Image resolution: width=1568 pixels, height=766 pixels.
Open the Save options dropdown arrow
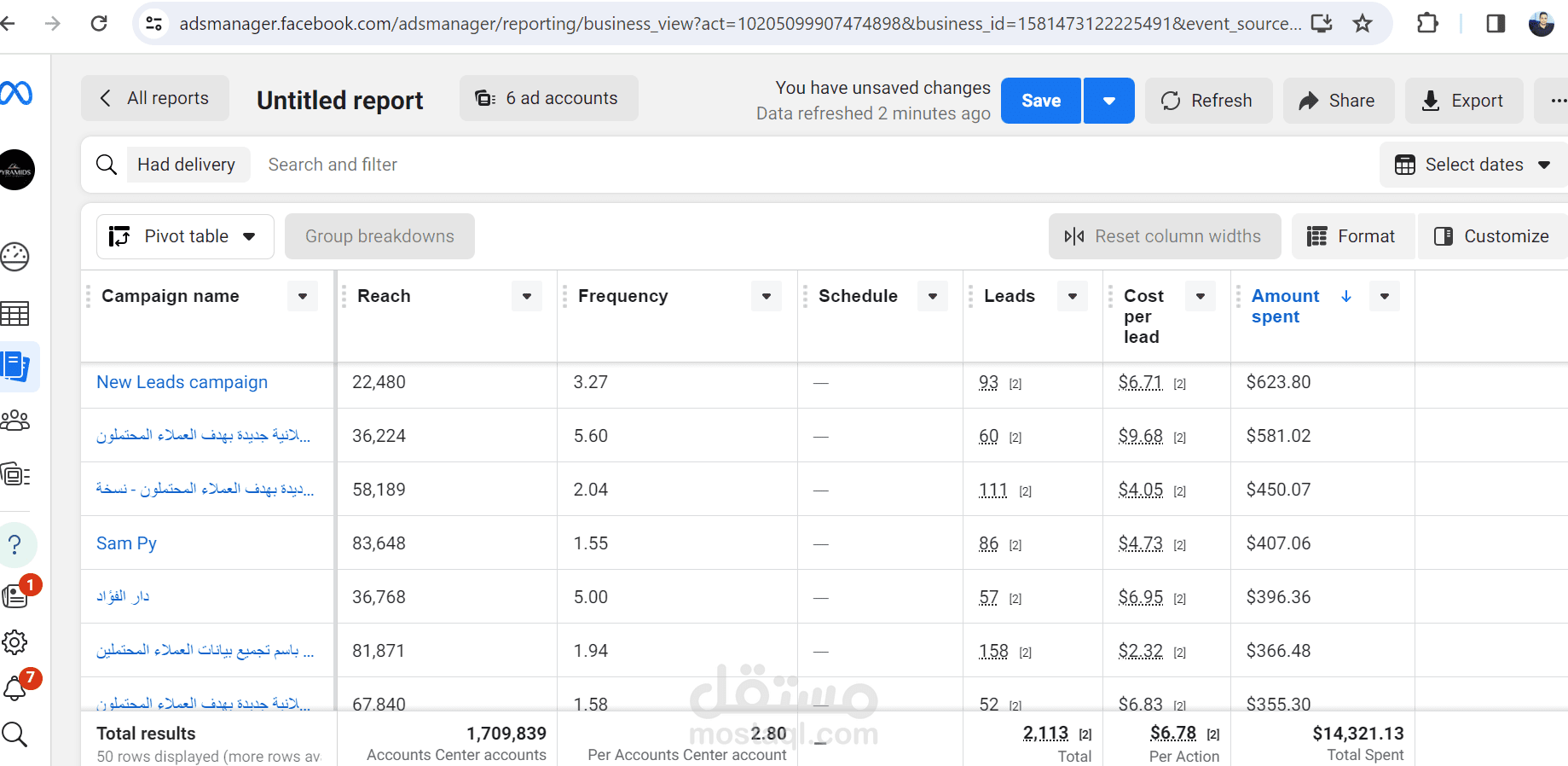click(x=1108, y=101)
